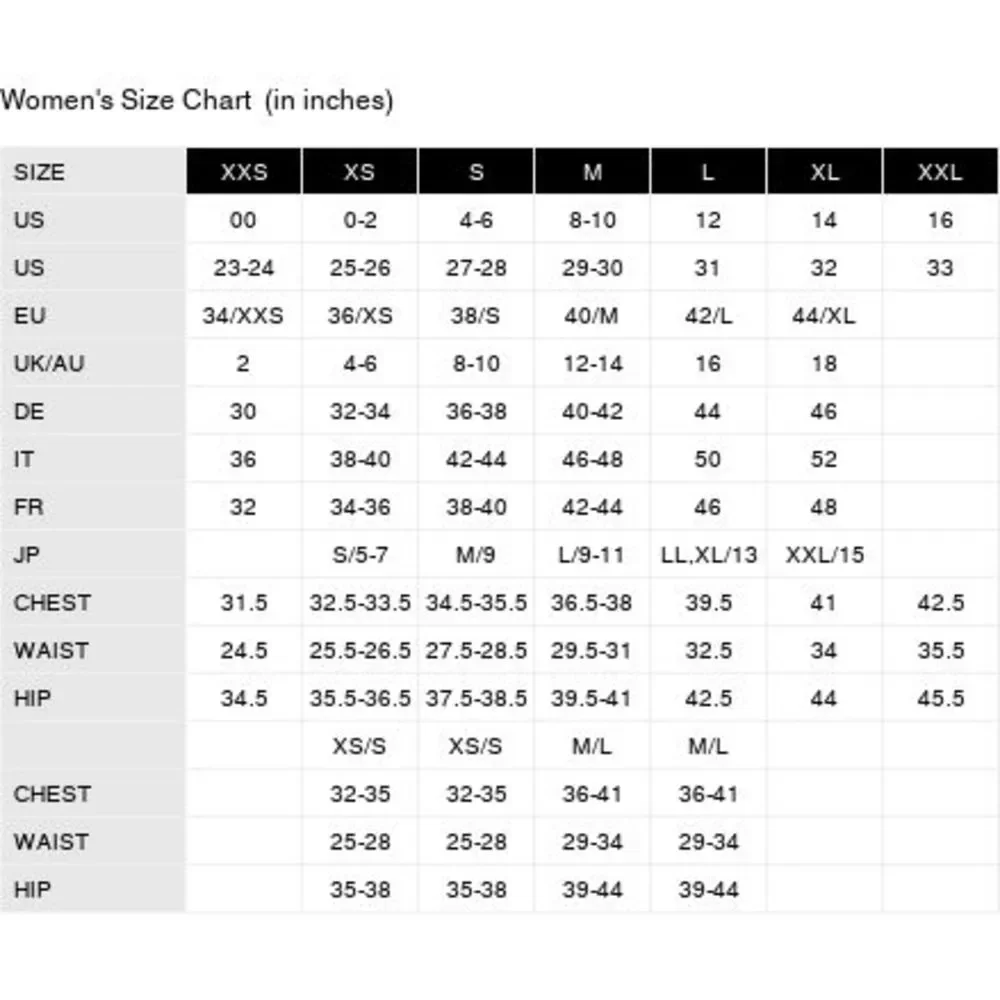
Task: Click the XXL size column header
Action: tap(940, 172)
